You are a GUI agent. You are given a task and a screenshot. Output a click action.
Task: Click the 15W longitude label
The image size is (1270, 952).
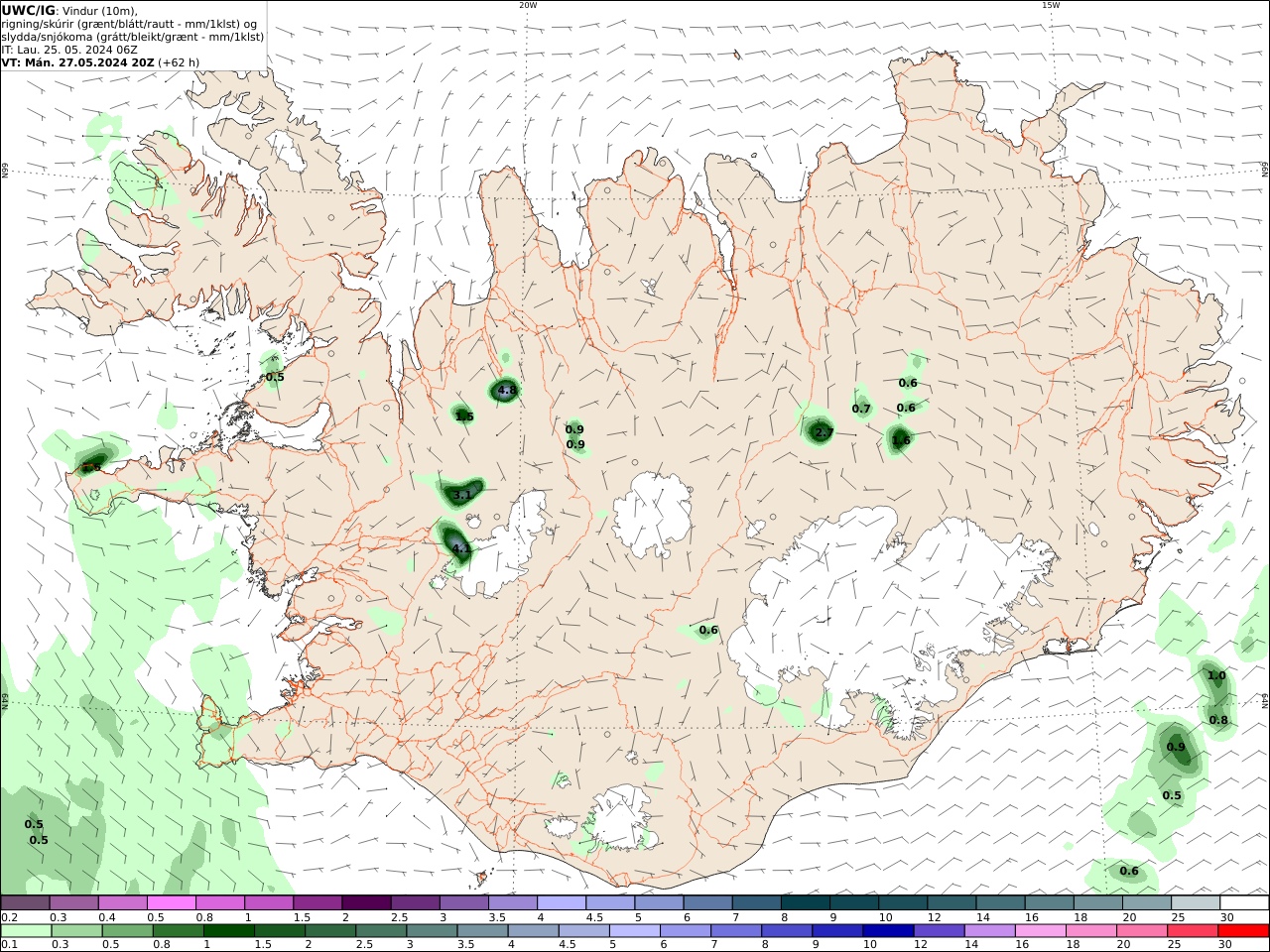[x=1051, y=5]
